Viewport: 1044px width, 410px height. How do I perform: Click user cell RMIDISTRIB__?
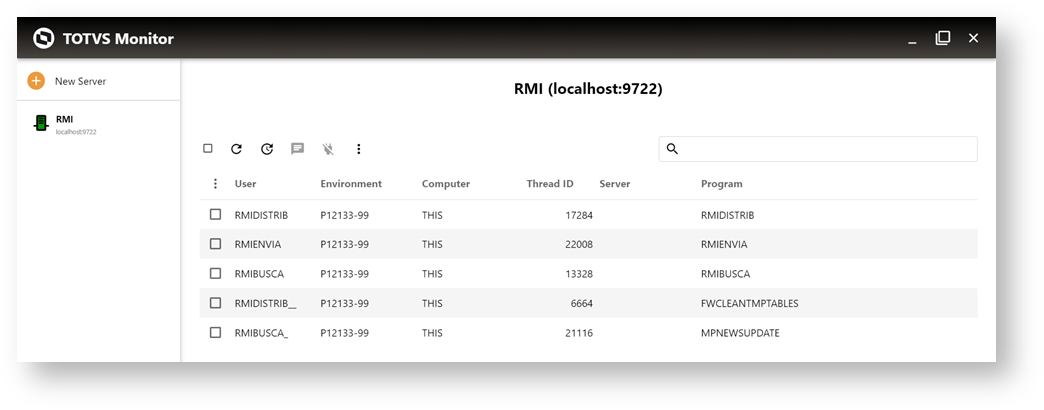tap(265, 304)
